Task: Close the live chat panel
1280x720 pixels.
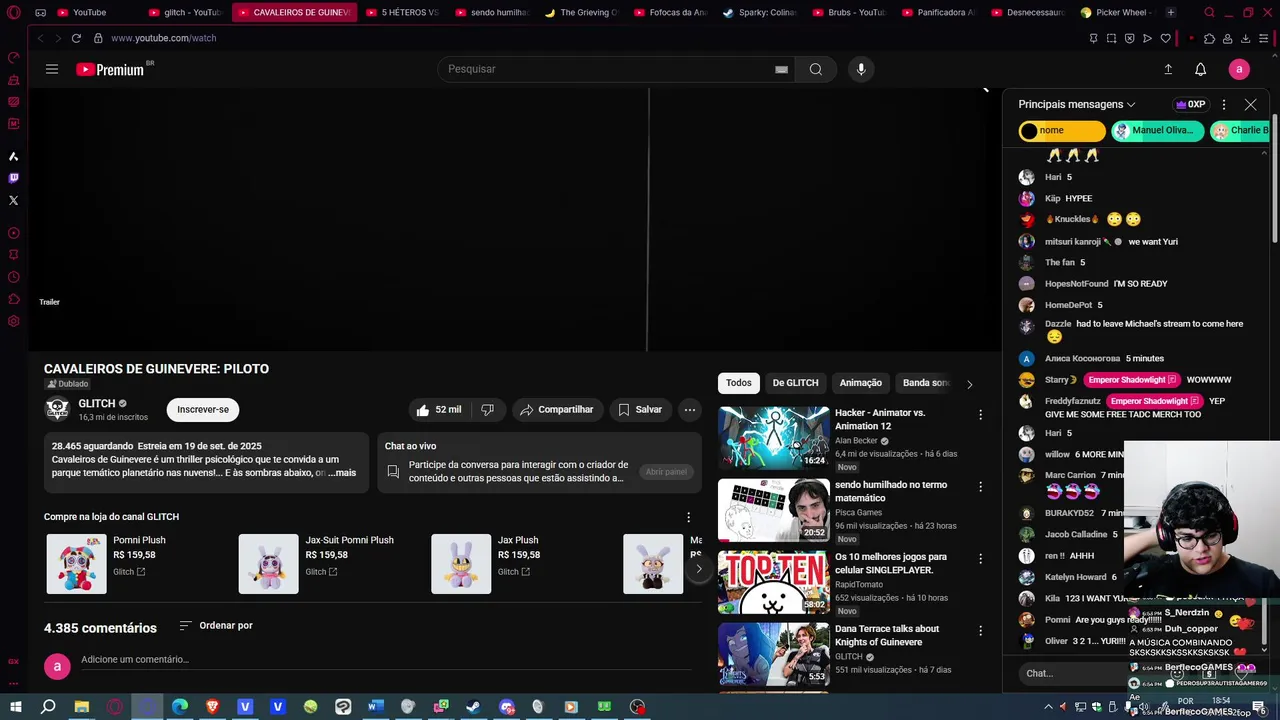Action: (1250, 104)
